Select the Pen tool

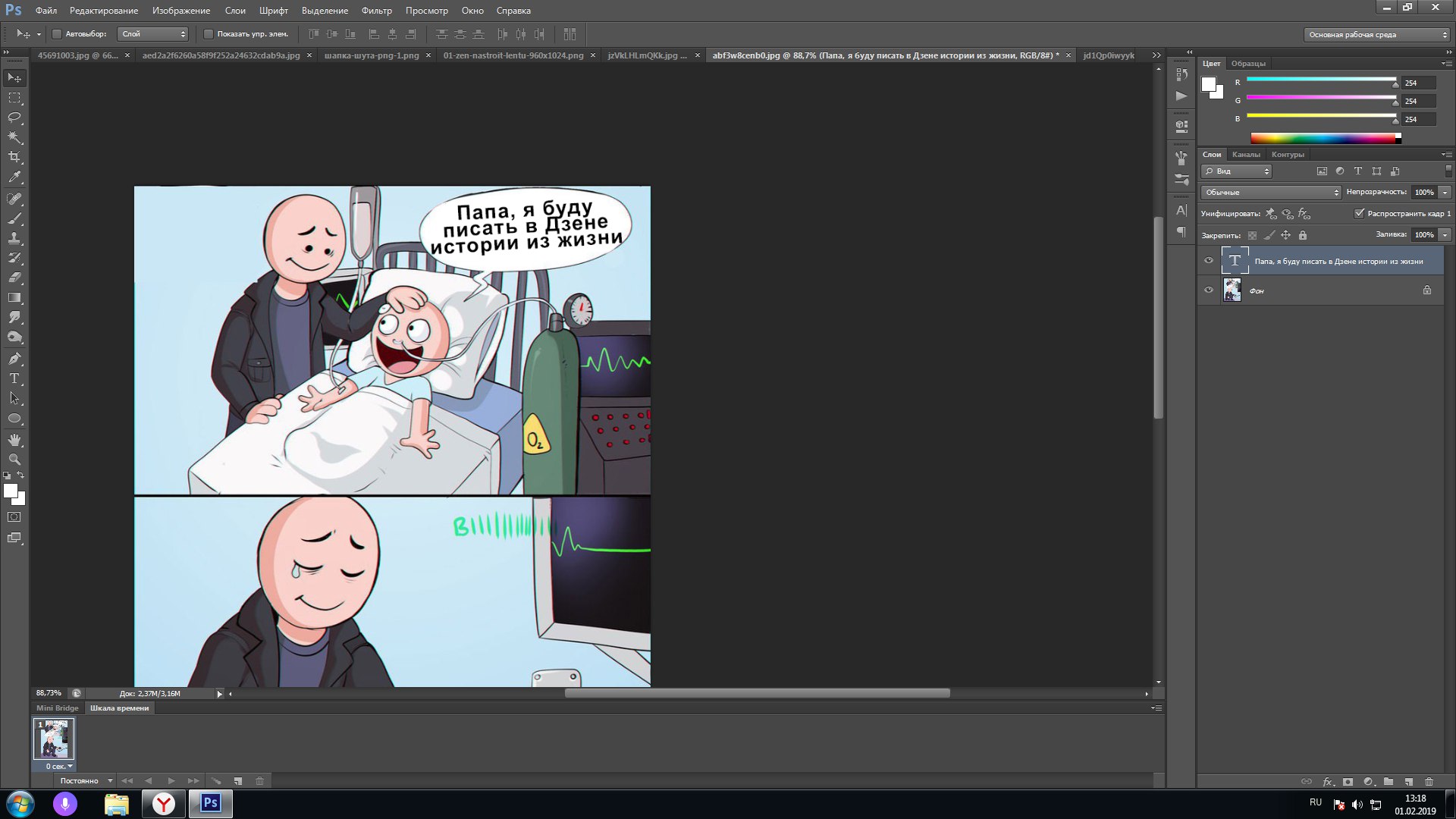[x=14, y=359]
